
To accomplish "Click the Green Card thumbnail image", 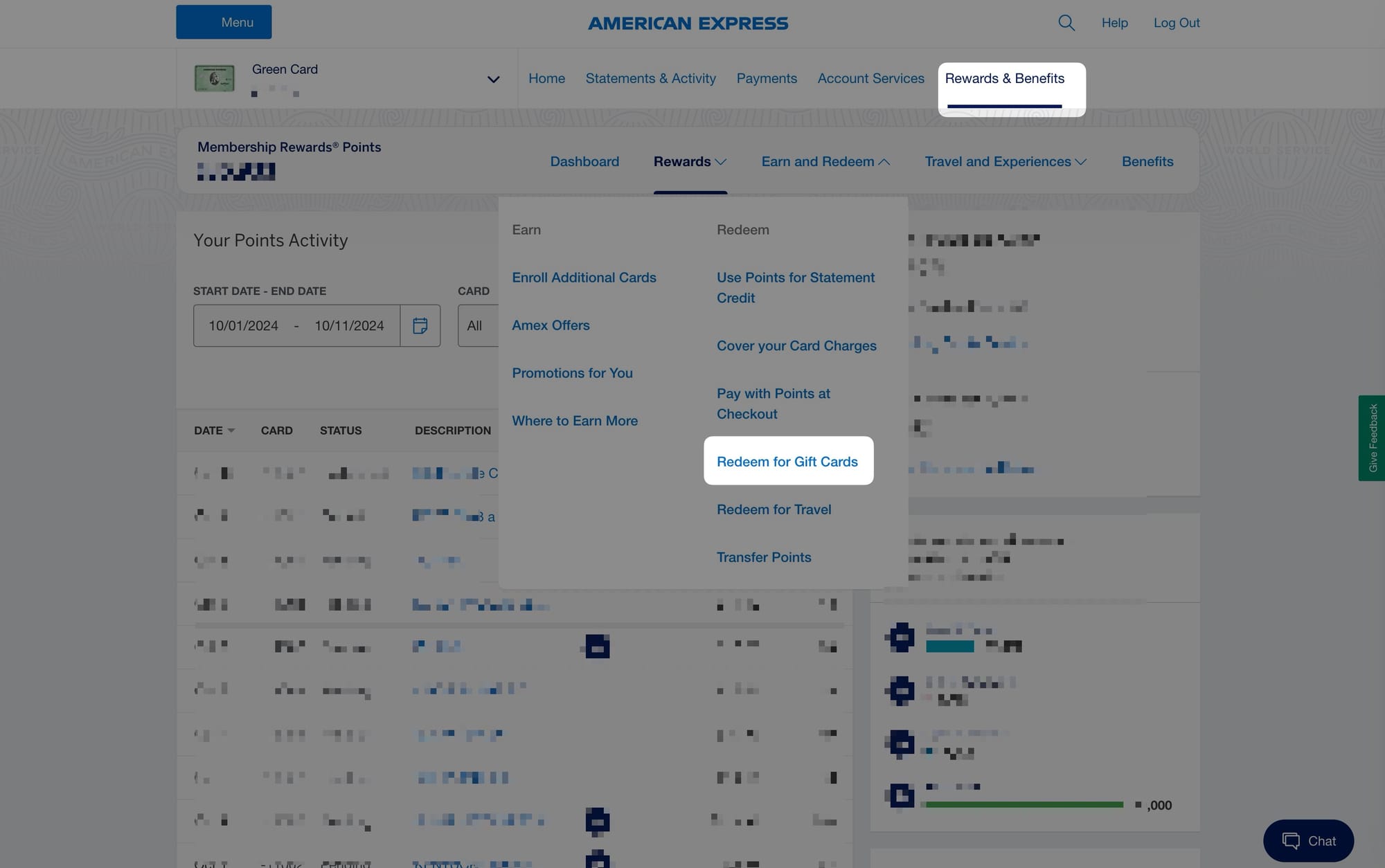I will coord(214,78).
